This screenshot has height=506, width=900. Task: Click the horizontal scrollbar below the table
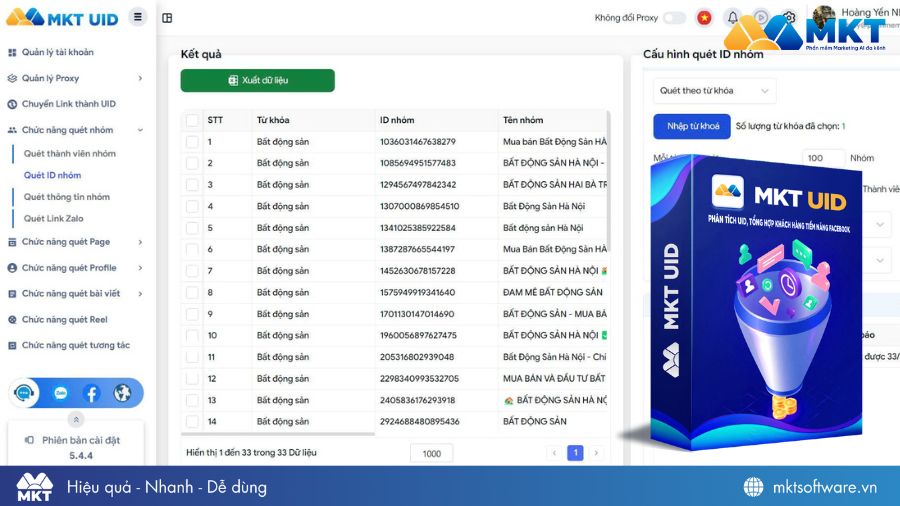(278, 434)
